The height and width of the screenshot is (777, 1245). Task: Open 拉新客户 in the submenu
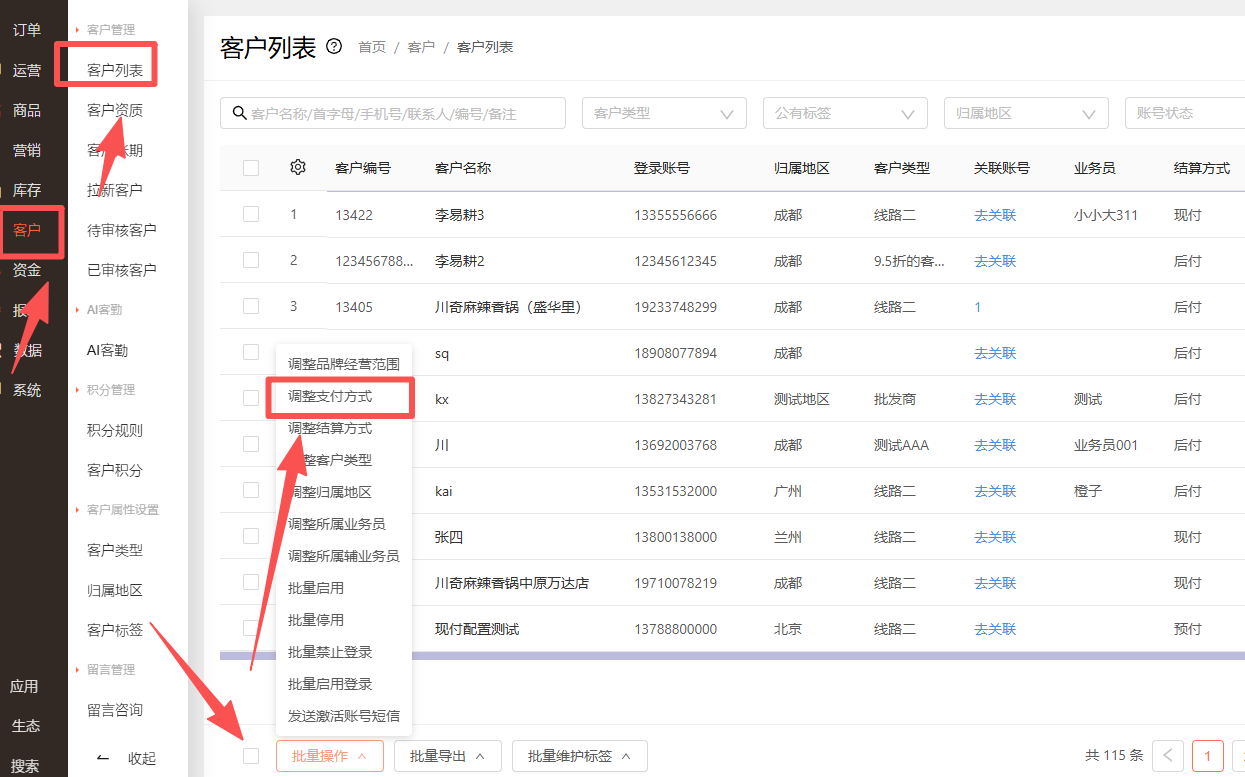[x=115, y=190]
